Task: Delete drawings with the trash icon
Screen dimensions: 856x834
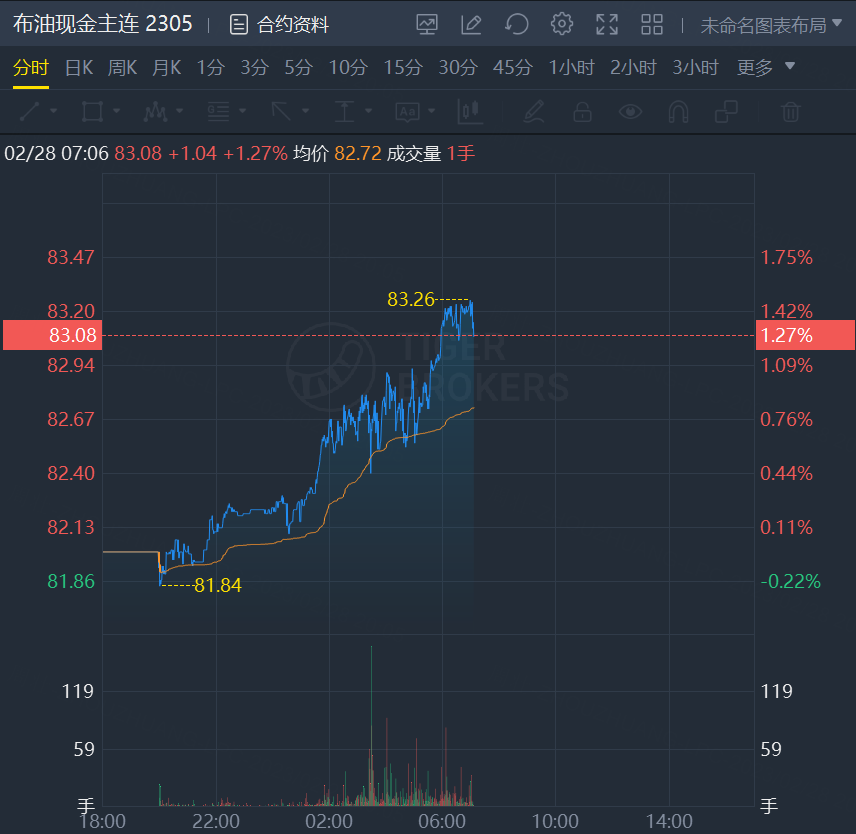Action: click(x=791, y=112)
